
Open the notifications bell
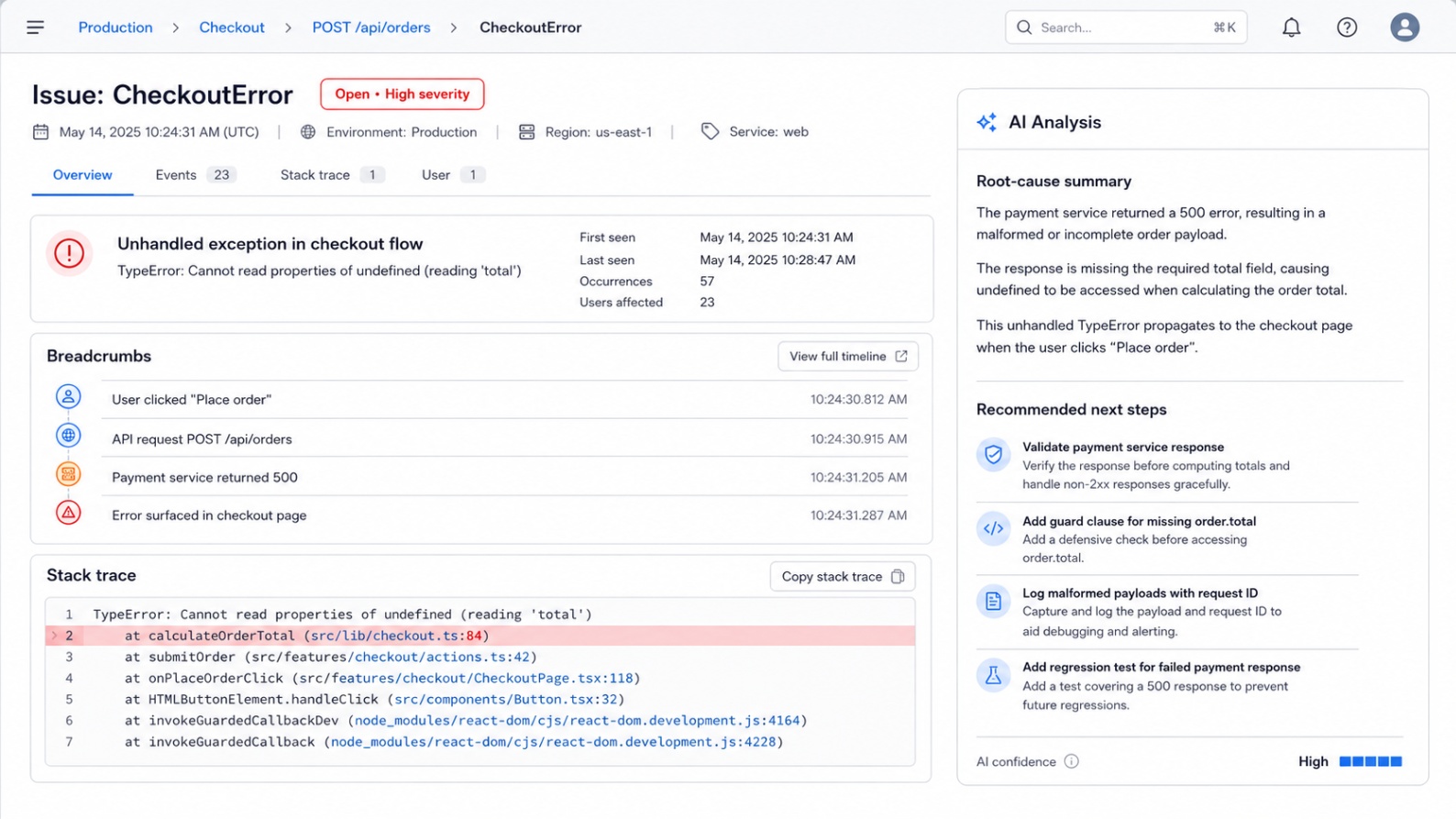tap(1291, 28)
